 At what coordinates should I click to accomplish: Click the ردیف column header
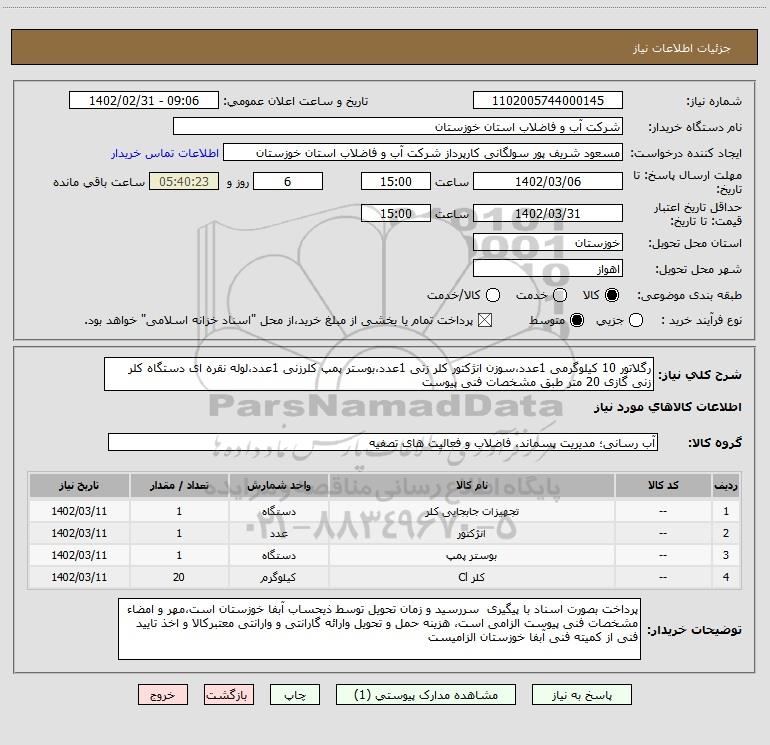tap(726, 485)
